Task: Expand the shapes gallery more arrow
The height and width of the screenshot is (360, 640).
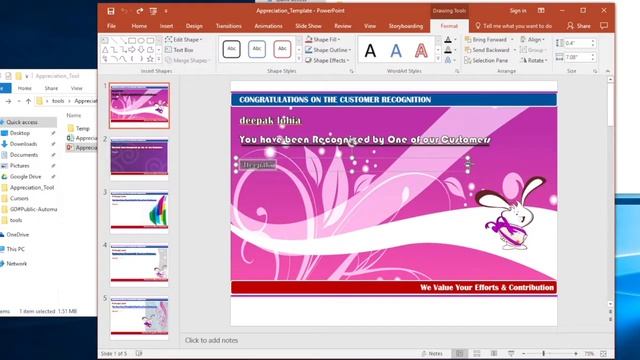Action: click(159, 60)
